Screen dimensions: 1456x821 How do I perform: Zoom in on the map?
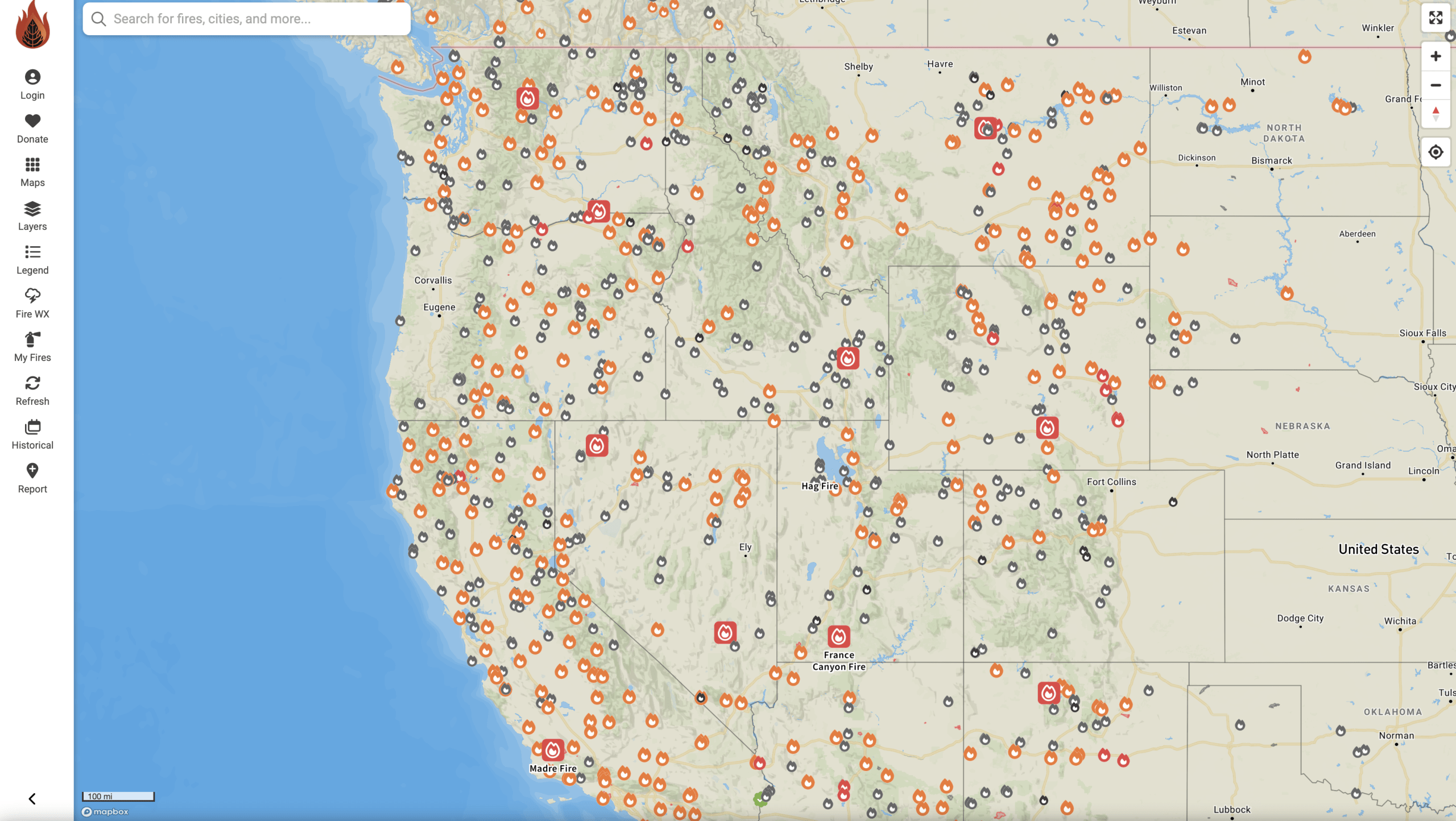click(x=1436, y=56)
